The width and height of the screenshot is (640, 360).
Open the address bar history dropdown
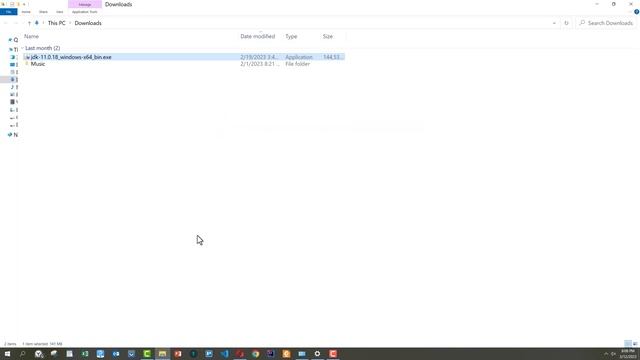tap(554, 23)
